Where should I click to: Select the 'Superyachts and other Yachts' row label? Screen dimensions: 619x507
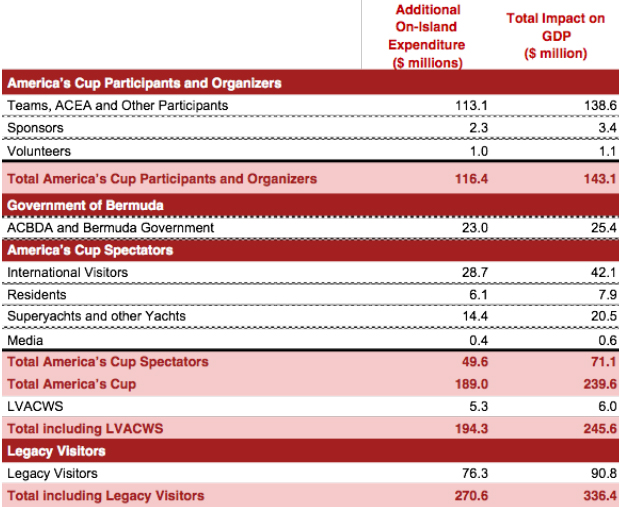click(x=96, y=317)
